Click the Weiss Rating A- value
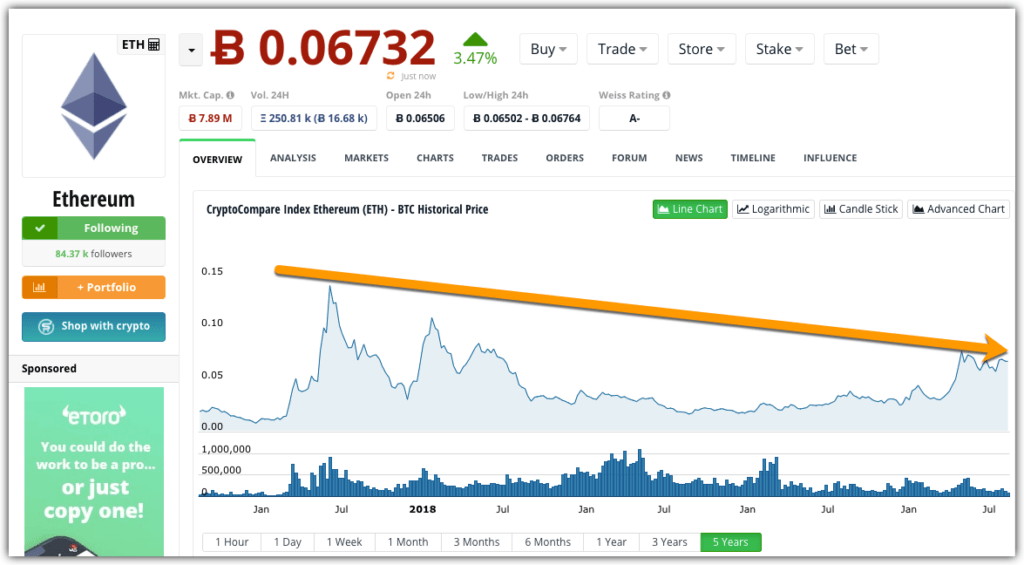The image size is (1024, 565). 634,118
